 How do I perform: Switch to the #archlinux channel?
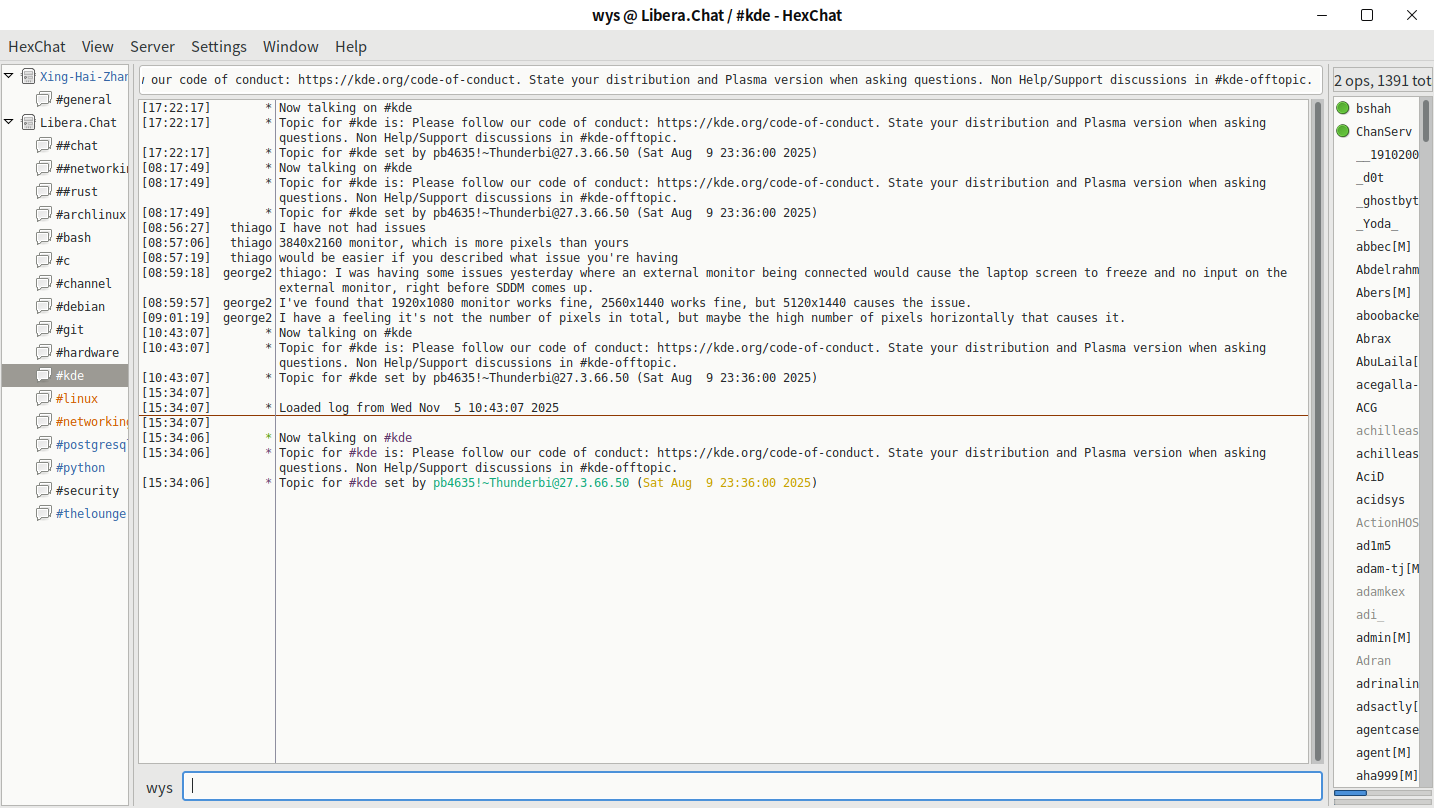click(x=90, y=214)
